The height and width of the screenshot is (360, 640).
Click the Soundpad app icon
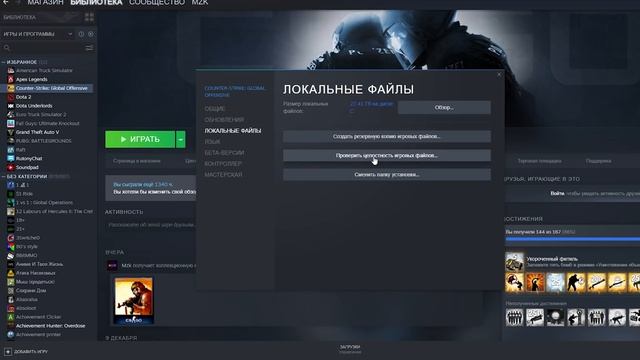(11, 167)
